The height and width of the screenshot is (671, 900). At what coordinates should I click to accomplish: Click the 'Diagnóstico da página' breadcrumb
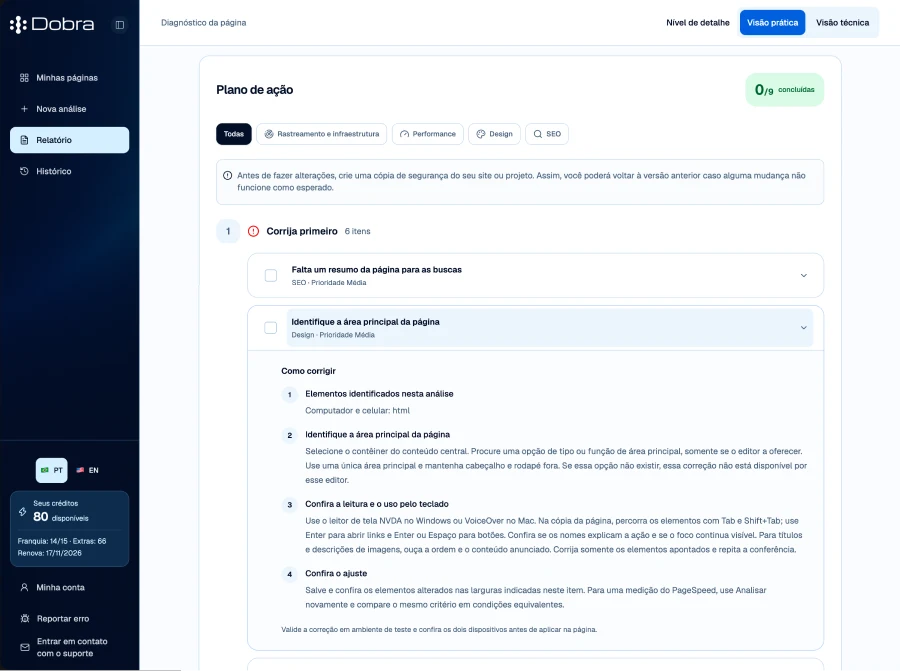pyautogui.click(x=203, y=22)
